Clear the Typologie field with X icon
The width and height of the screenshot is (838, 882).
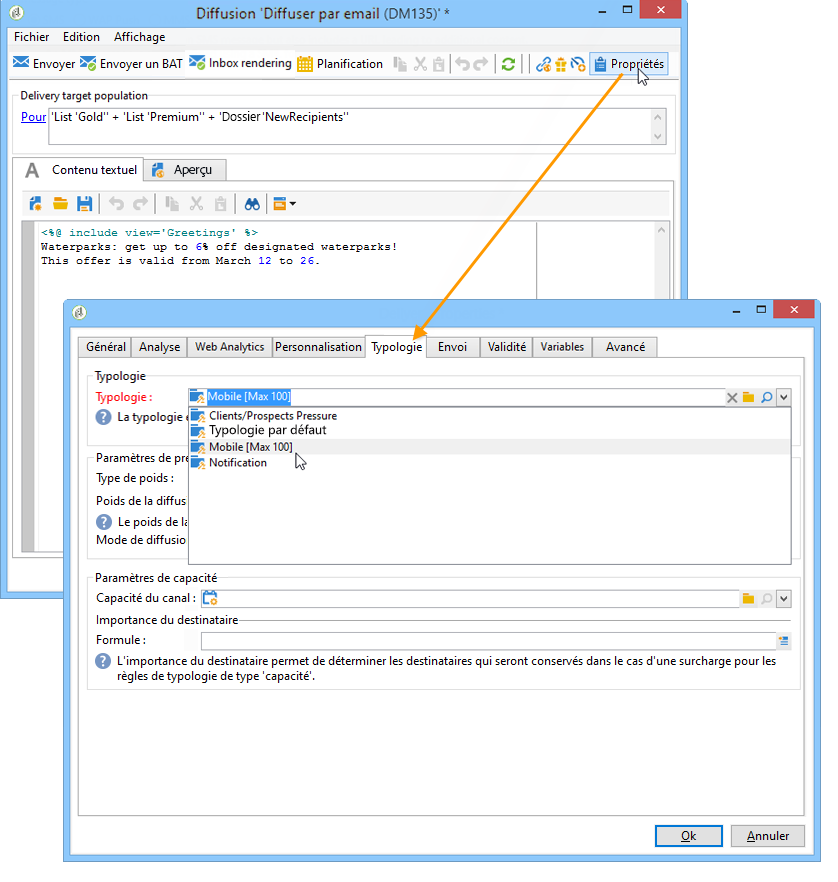[x=732, y=398]
